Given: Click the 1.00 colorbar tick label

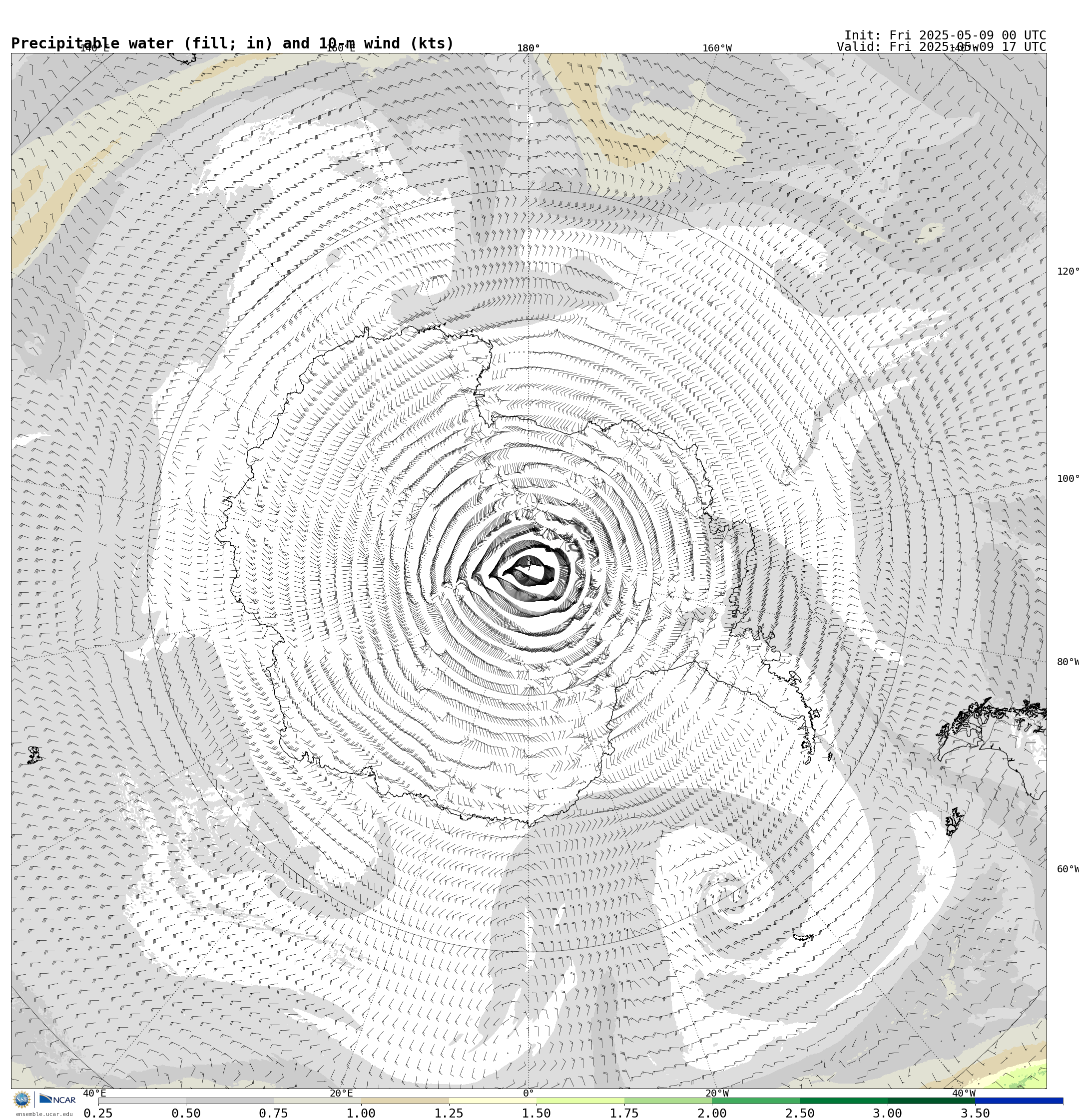Looking at the screenshot, I should (x=361, y=1113).
